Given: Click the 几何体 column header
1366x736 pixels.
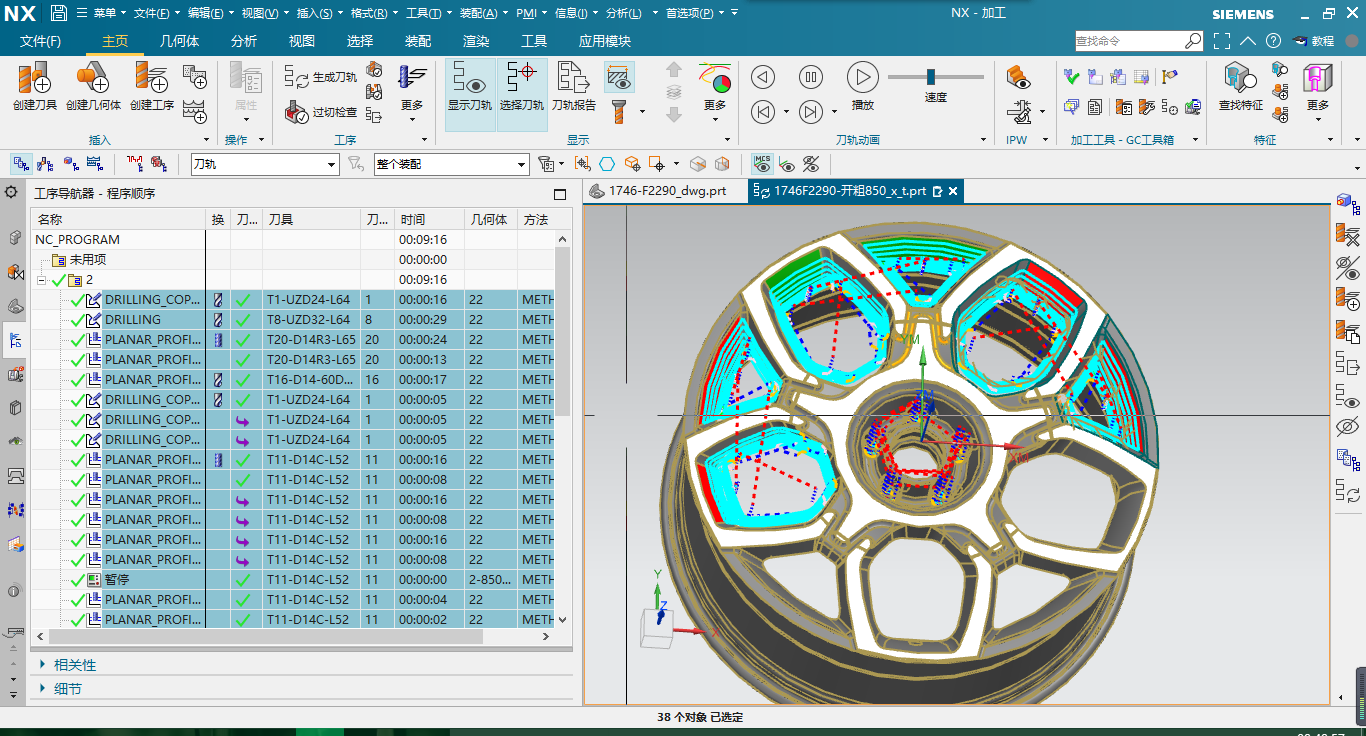Looking at the screenshot, I should [x=491, y=219].
